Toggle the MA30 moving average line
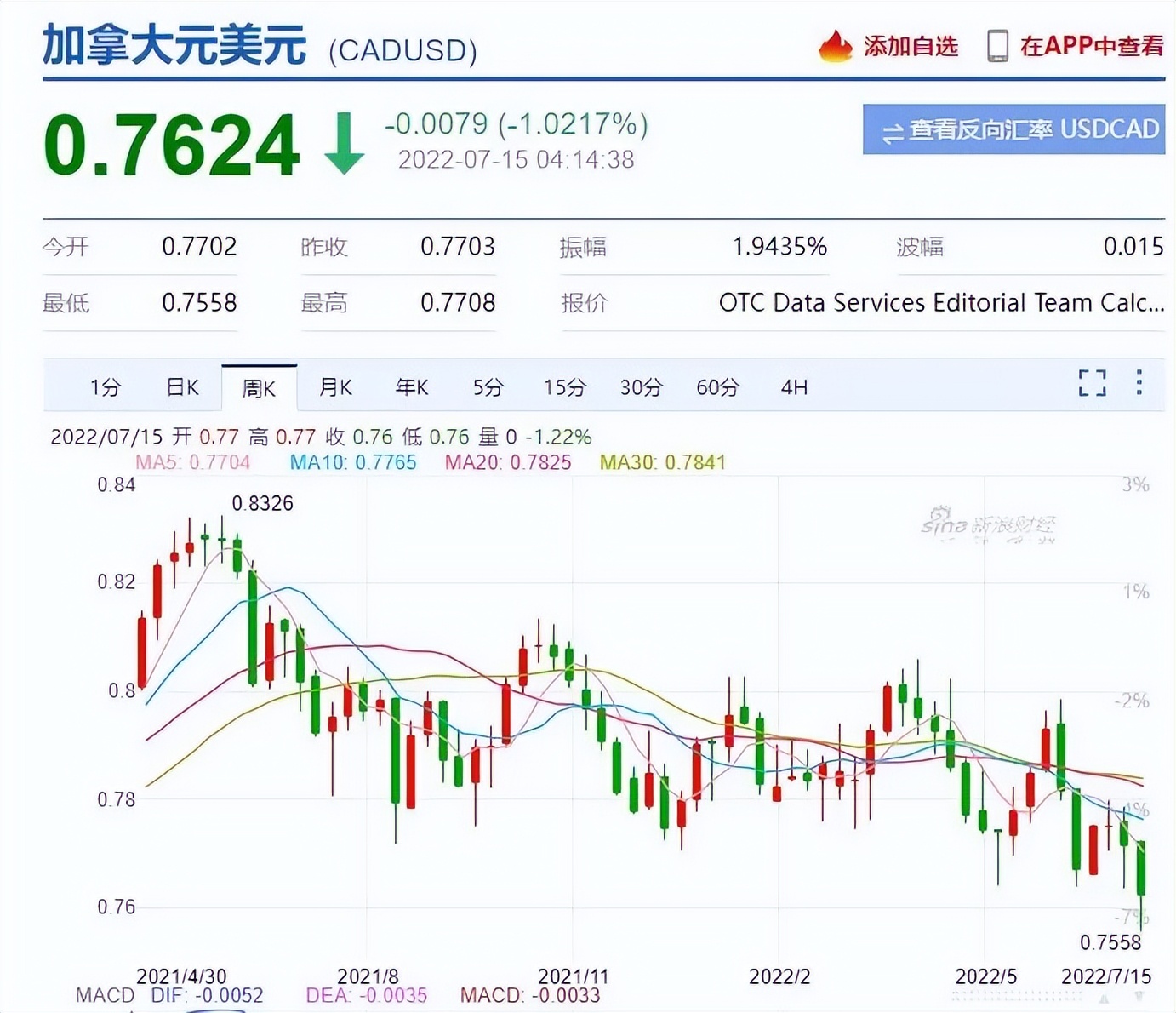 (x=663, y=462)
